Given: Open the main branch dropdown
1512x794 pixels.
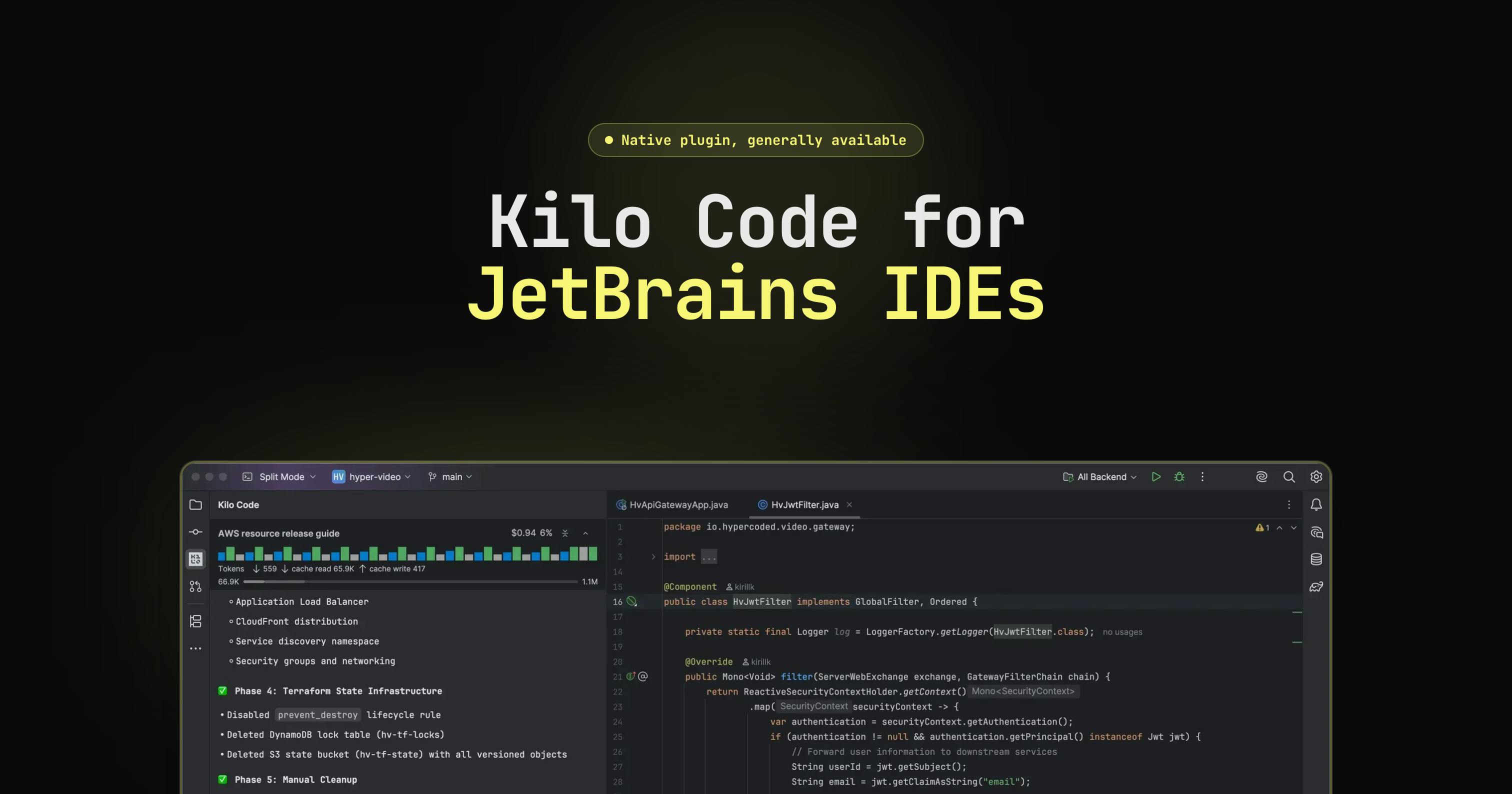Looking at the screenshot, I should click(449, 476).
